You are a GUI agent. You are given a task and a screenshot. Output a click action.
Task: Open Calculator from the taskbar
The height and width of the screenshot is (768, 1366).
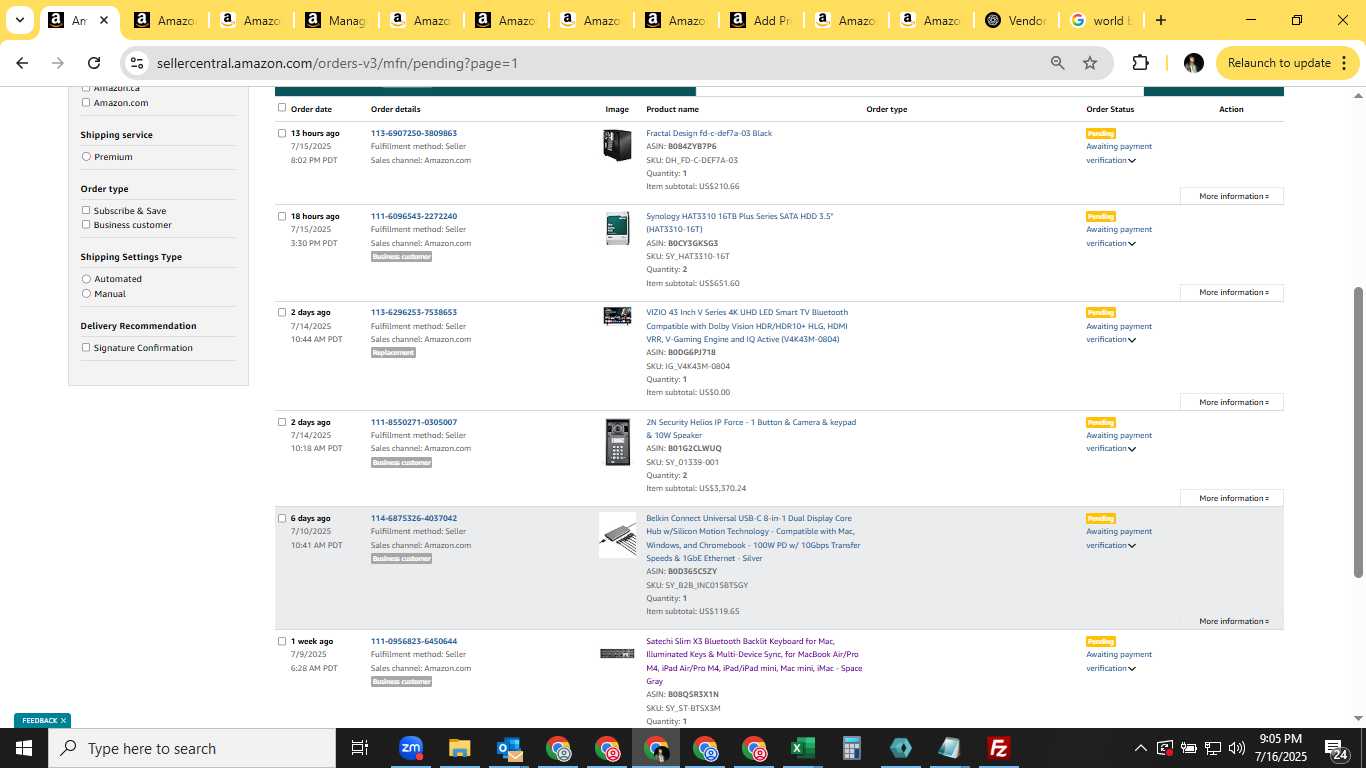(851, 748)
